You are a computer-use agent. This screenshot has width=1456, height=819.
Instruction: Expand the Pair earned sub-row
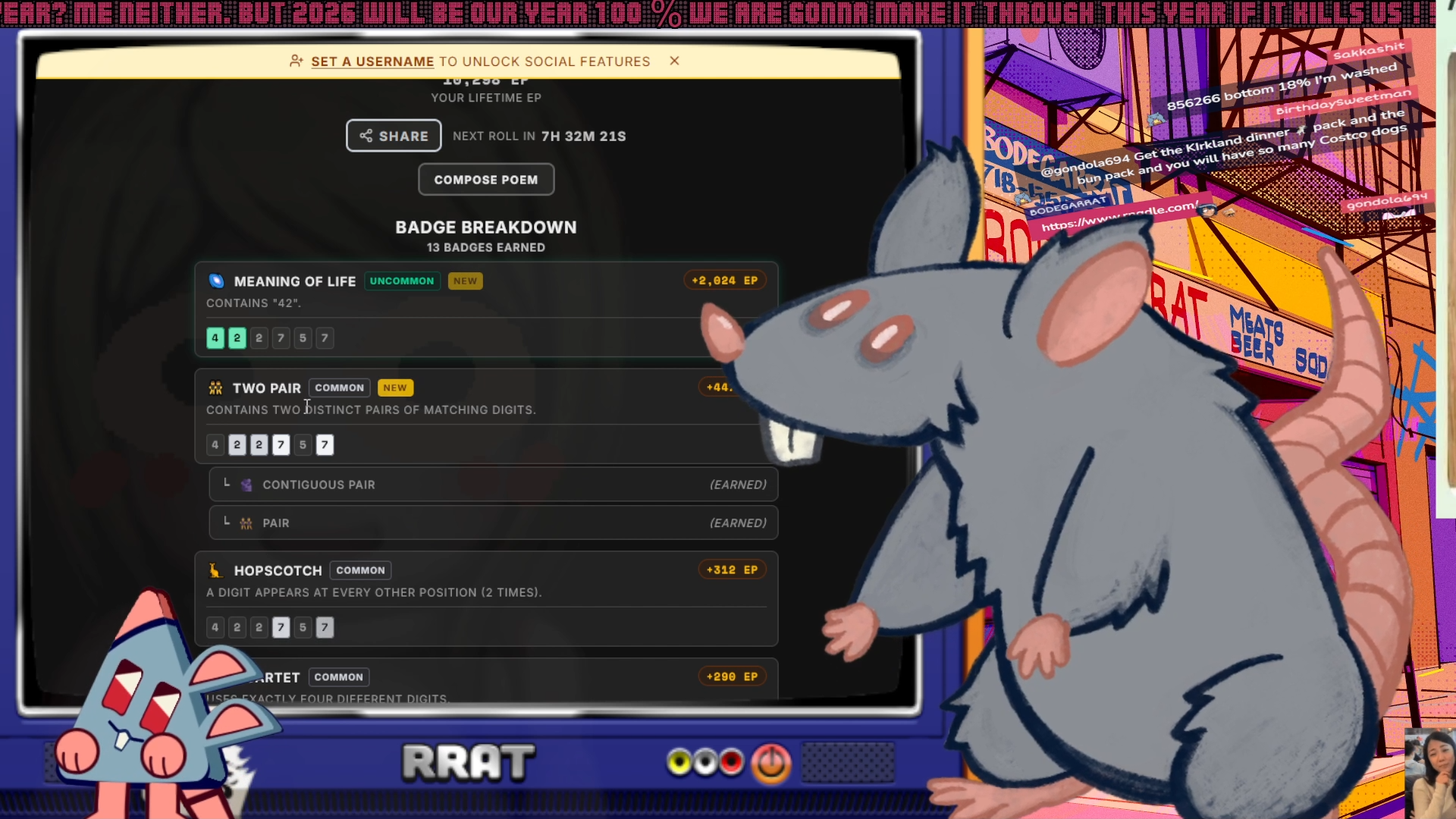pyautogui.click(x=493, y=523)
